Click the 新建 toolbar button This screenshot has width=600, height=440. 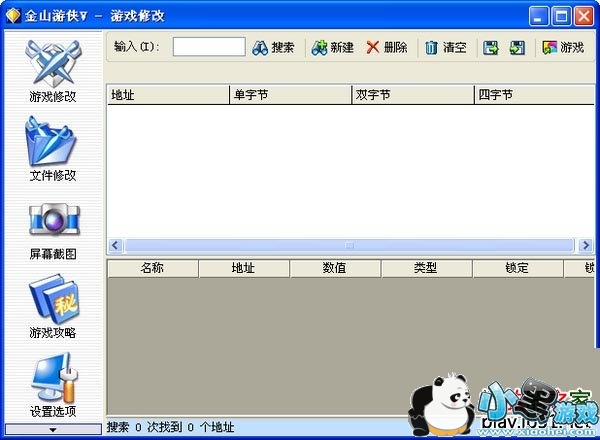(333, 48)
